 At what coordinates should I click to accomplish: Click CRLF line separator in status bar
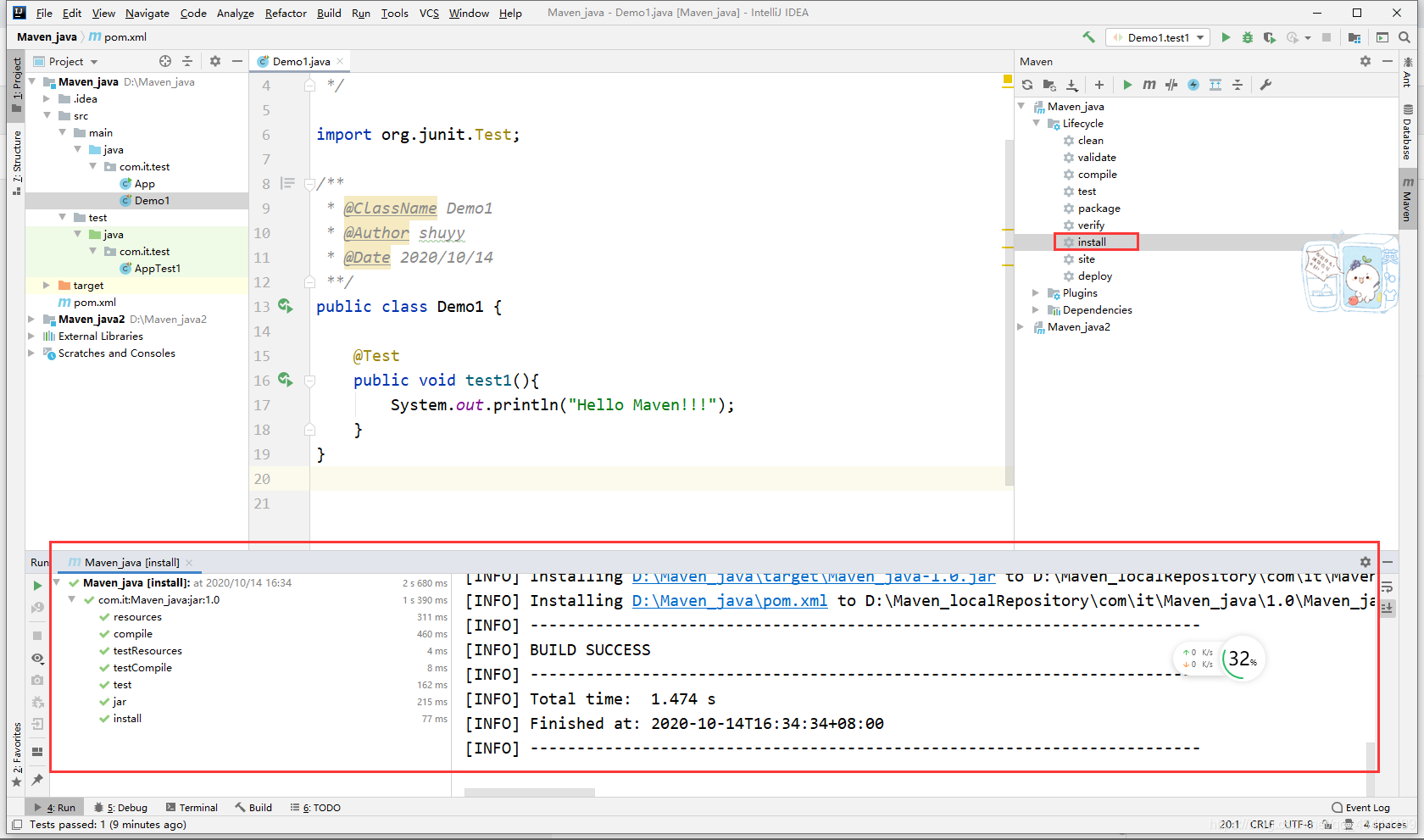(1261, 824)
